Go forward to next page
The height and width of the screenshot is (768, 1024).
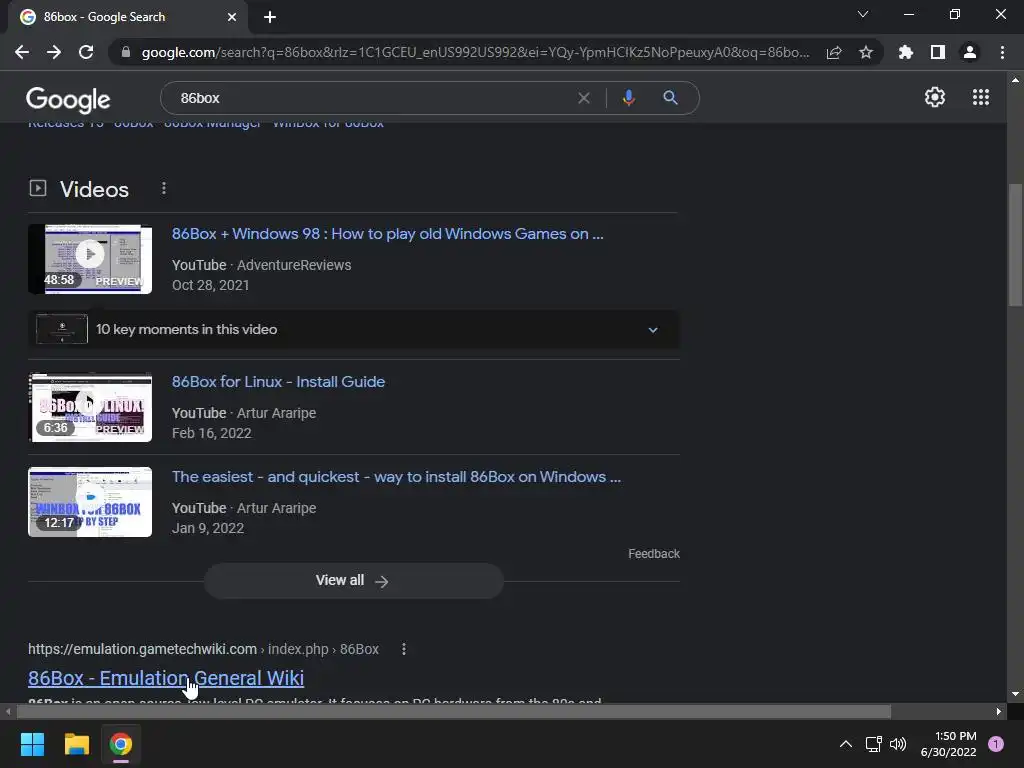coord(54,52)
